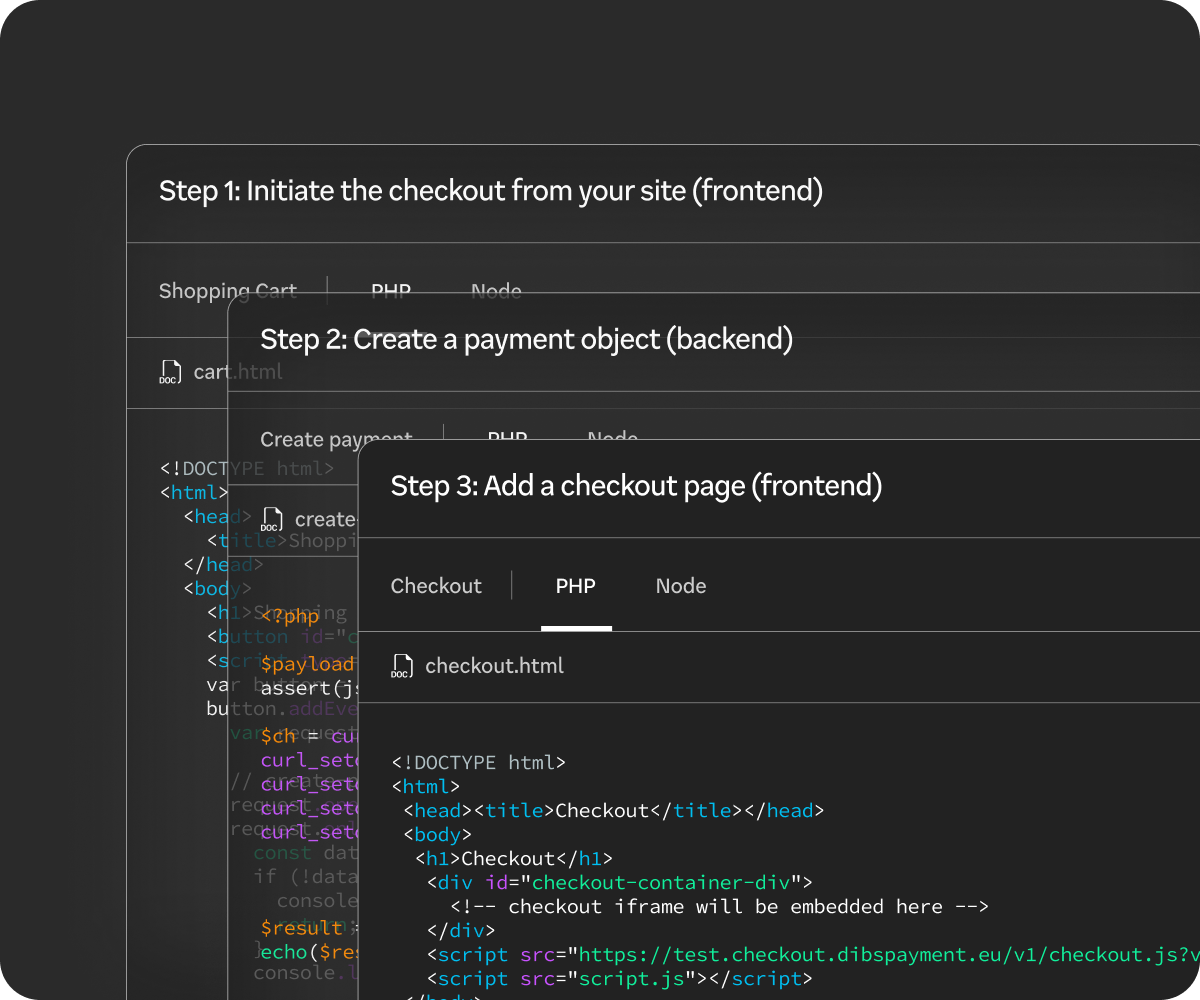The image size is (1200, 1000).
Task: Click the <?php opening tag in Step 2 code
Action: 290,616
